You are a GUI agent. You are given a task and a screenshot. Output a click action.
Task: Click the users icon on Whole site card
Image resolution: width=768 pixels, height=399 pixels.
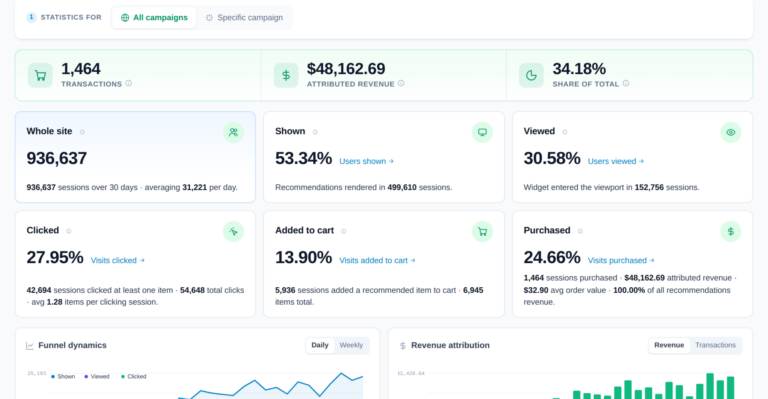click(234, 132)
